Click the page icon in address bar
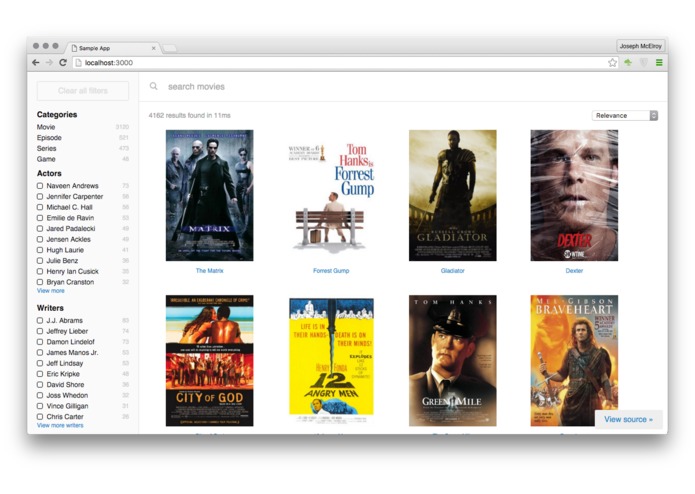Screen dimensions: 695x494 [78, 62]
